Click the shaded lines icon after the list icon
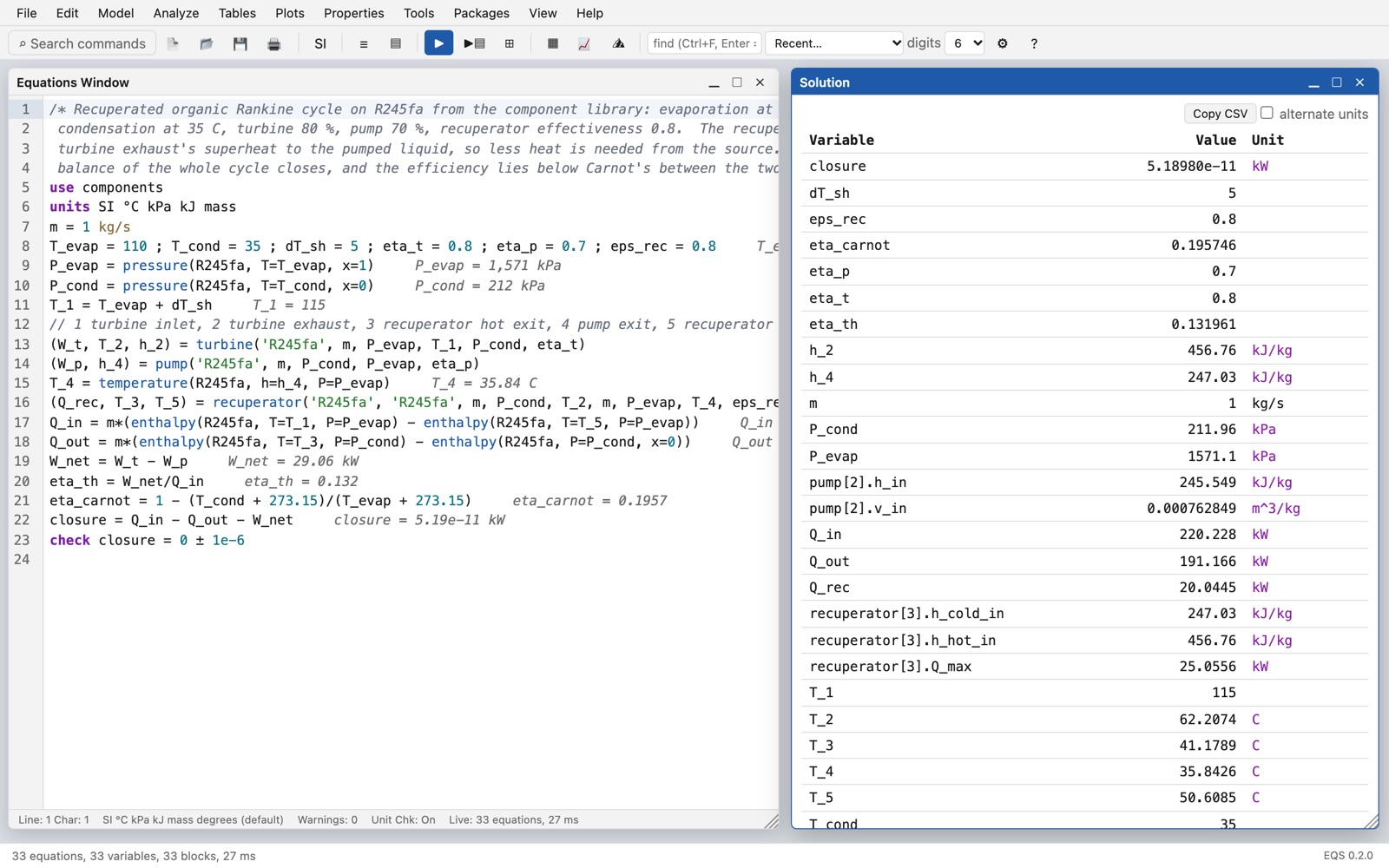Screen dimensions: 1389x868 click(x=396, y=43)
